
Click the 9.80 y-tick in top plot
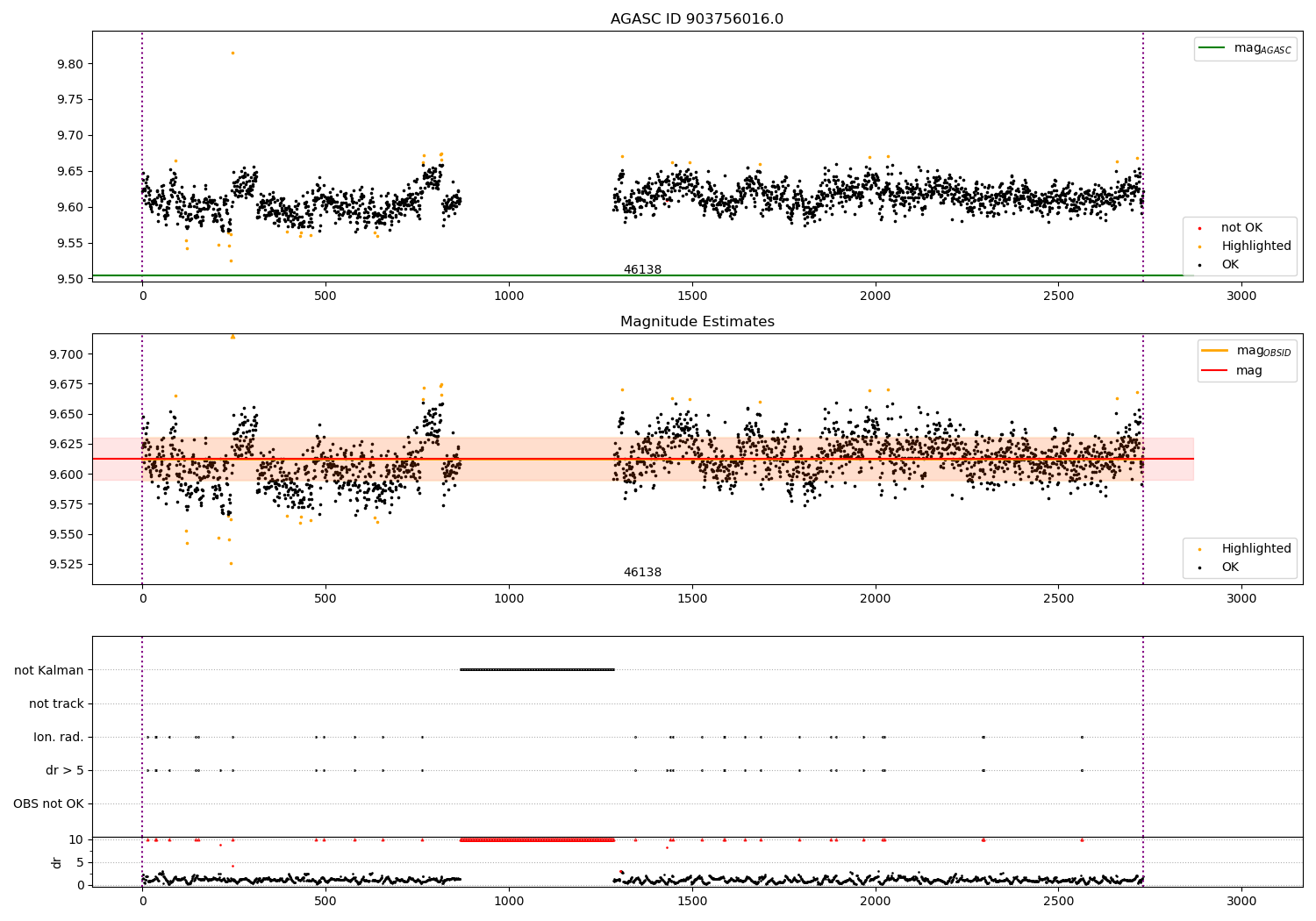70,64
